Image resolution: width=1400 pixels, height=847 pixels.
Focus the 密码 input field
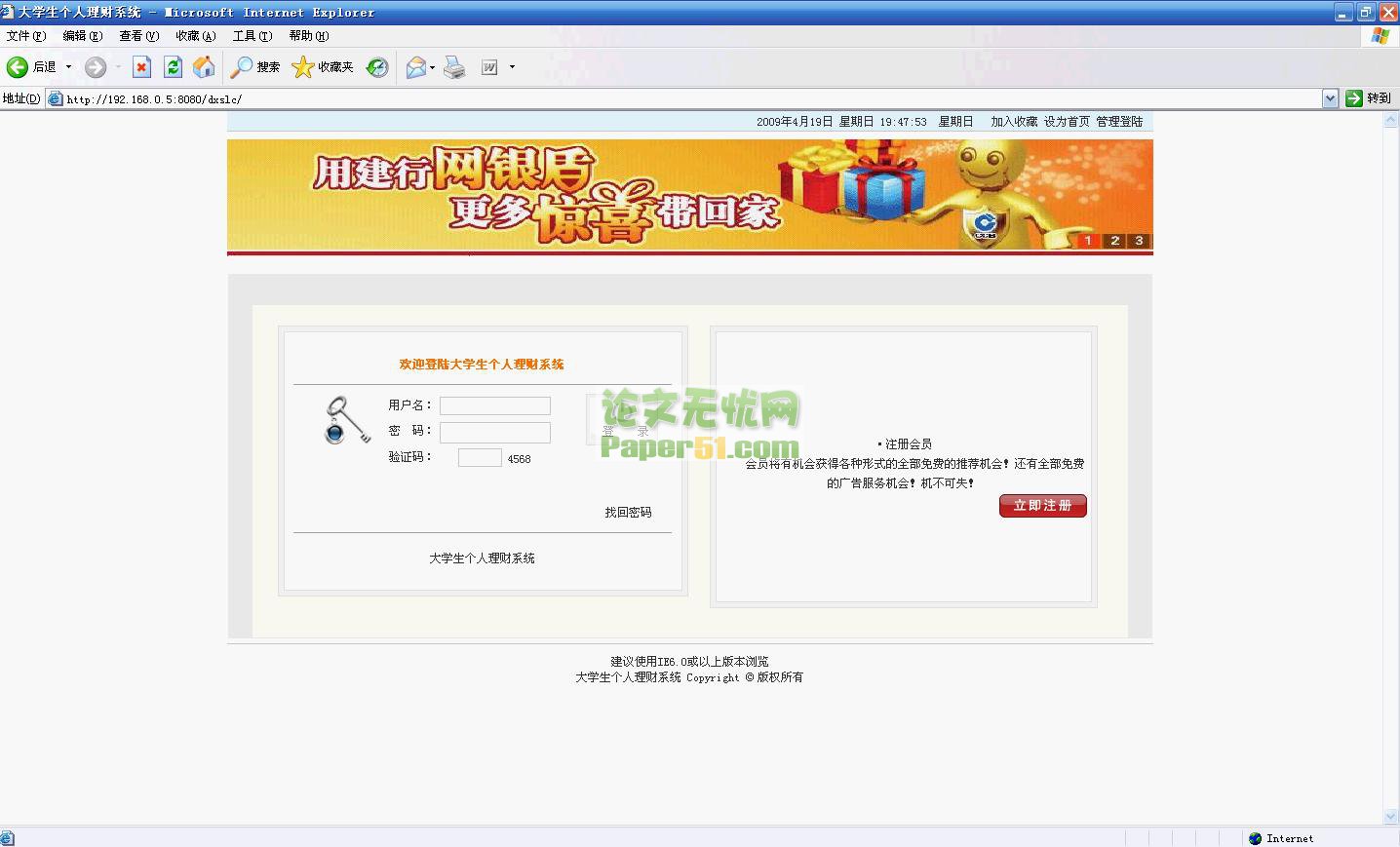(495, 432)
